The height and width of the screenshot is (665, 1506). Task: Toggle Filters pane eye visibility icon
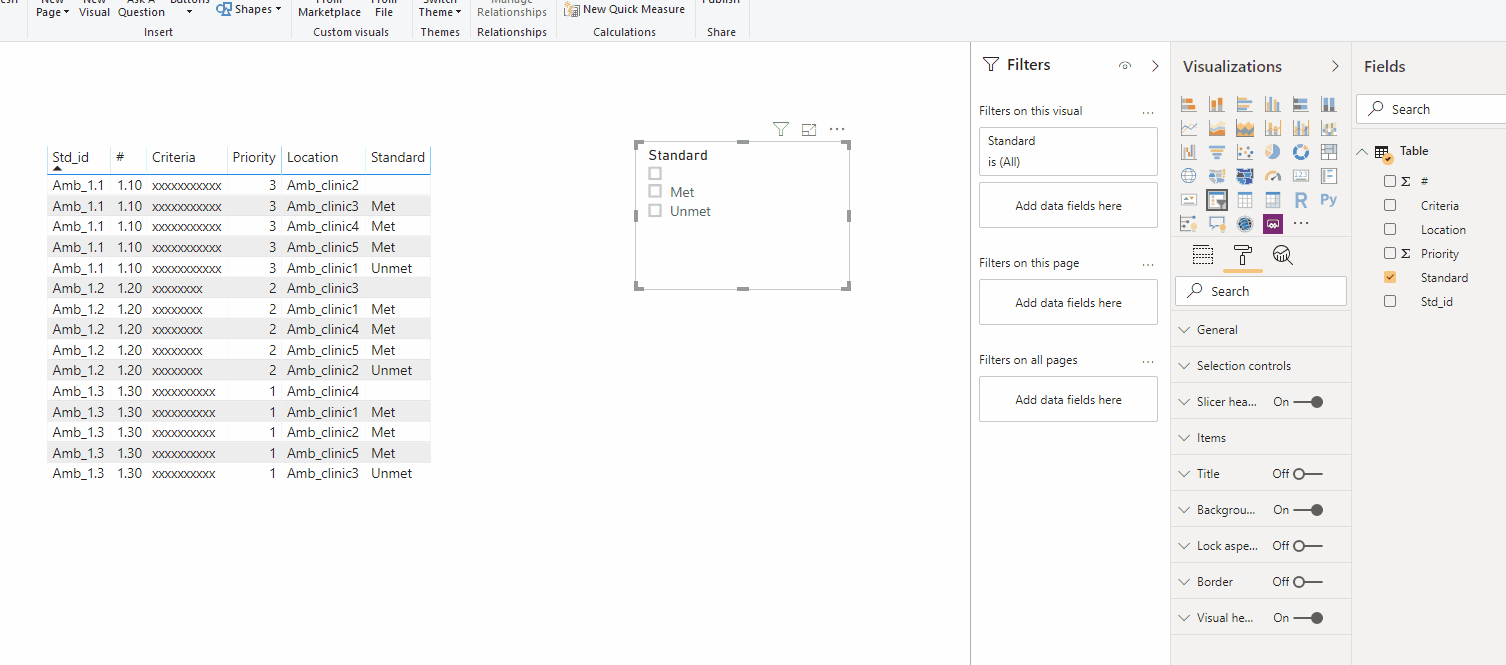(1125, 66)
